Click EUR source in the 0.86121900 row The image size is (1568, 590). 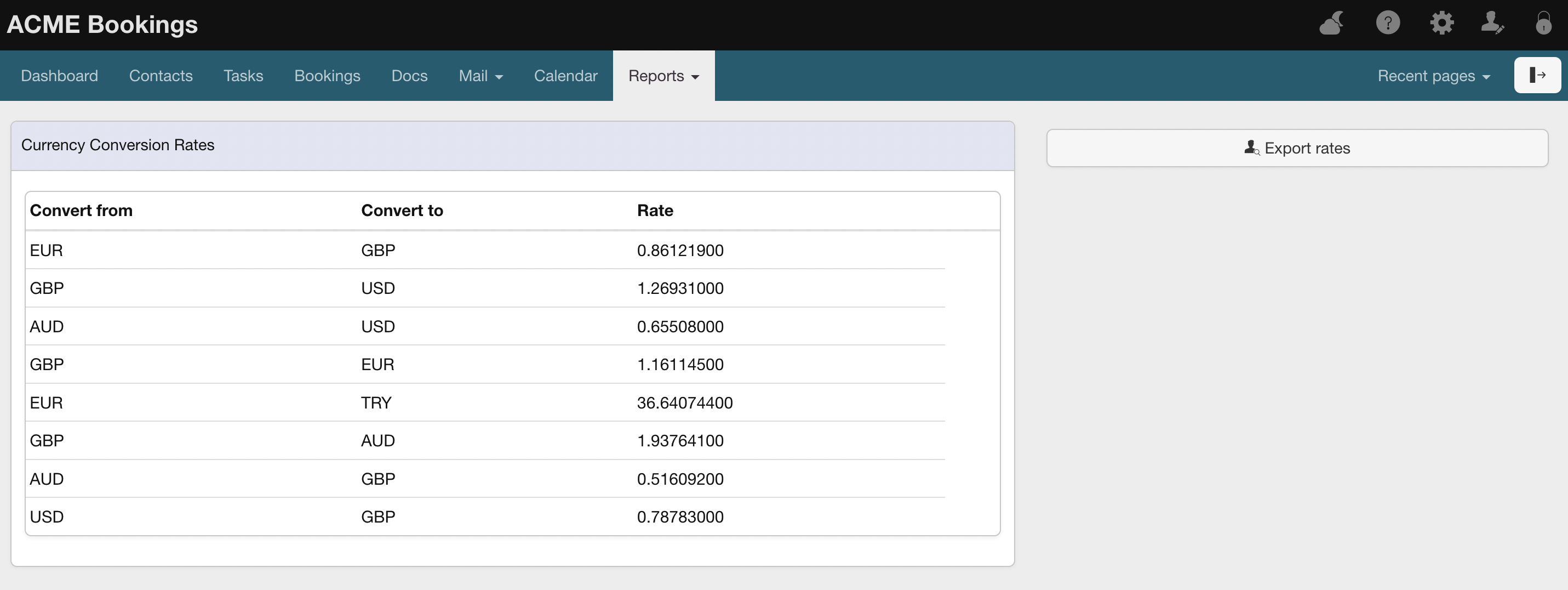46,251
